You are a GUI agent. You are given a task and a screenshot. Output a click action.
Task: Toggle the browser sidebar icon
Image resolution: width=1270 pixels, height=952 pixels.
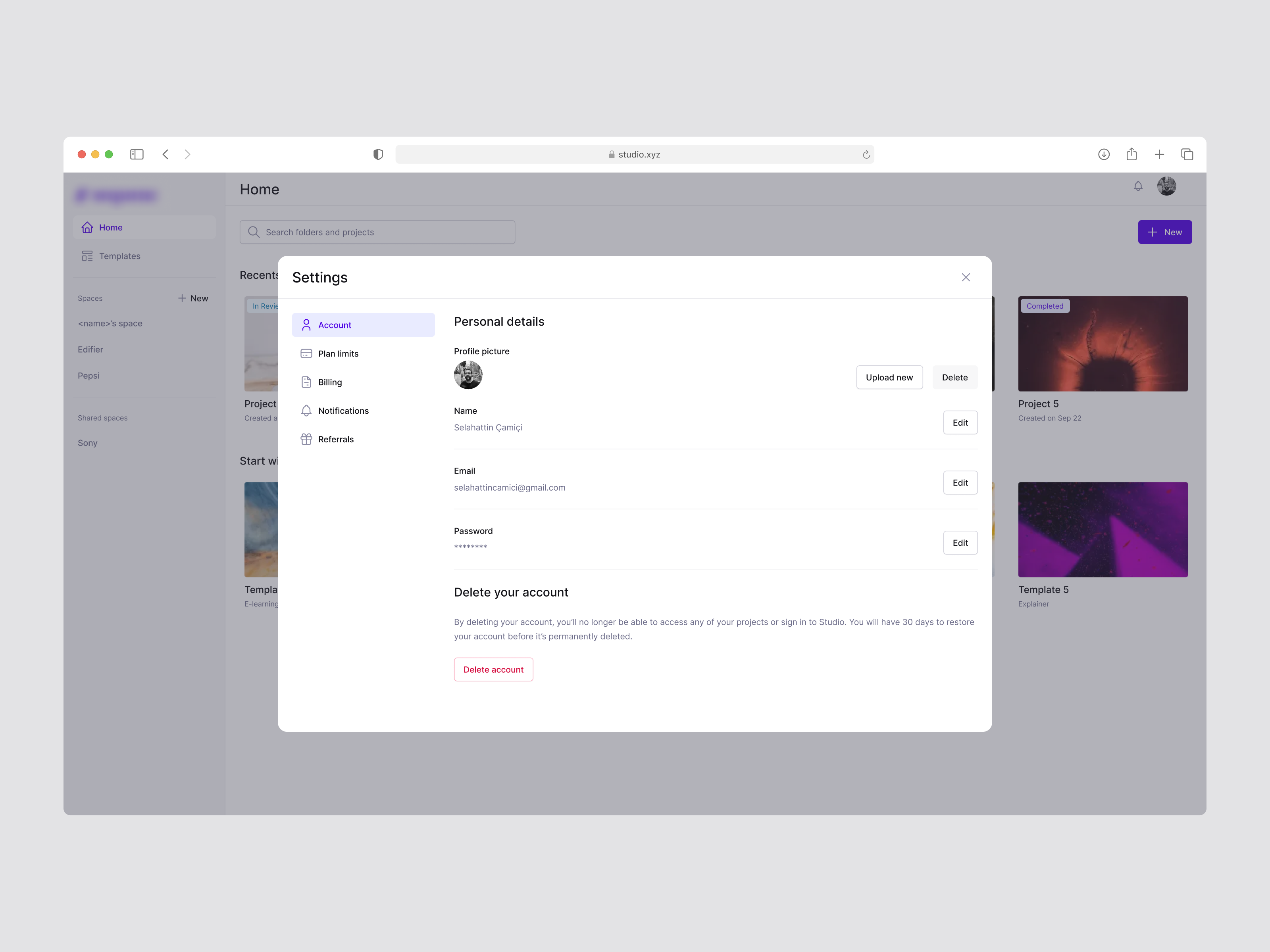click(x=137, y=154)
